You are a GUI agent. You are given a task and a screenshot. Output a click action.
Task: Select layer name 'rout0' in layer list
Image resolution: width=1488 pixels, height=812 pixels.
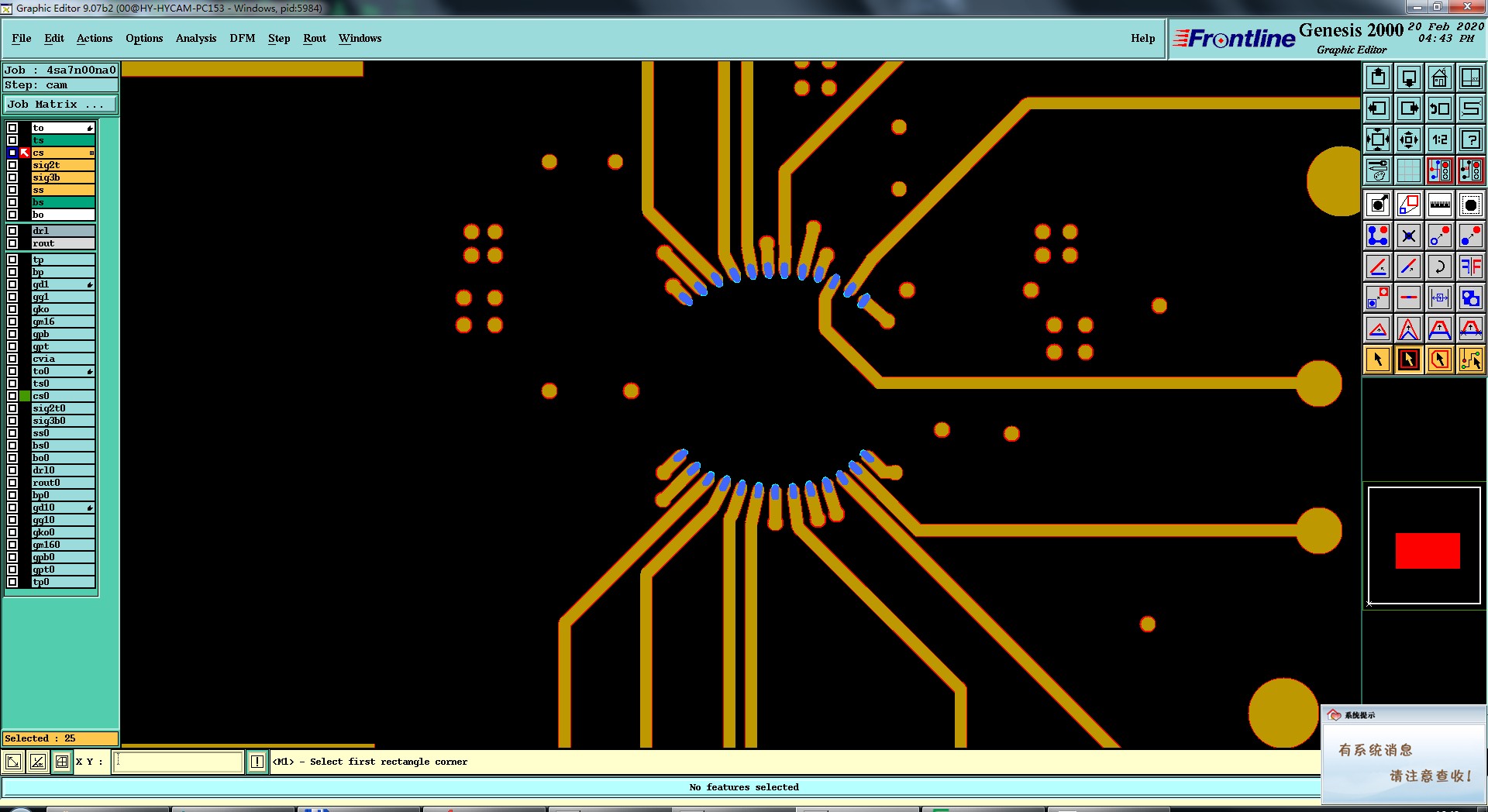63,483
